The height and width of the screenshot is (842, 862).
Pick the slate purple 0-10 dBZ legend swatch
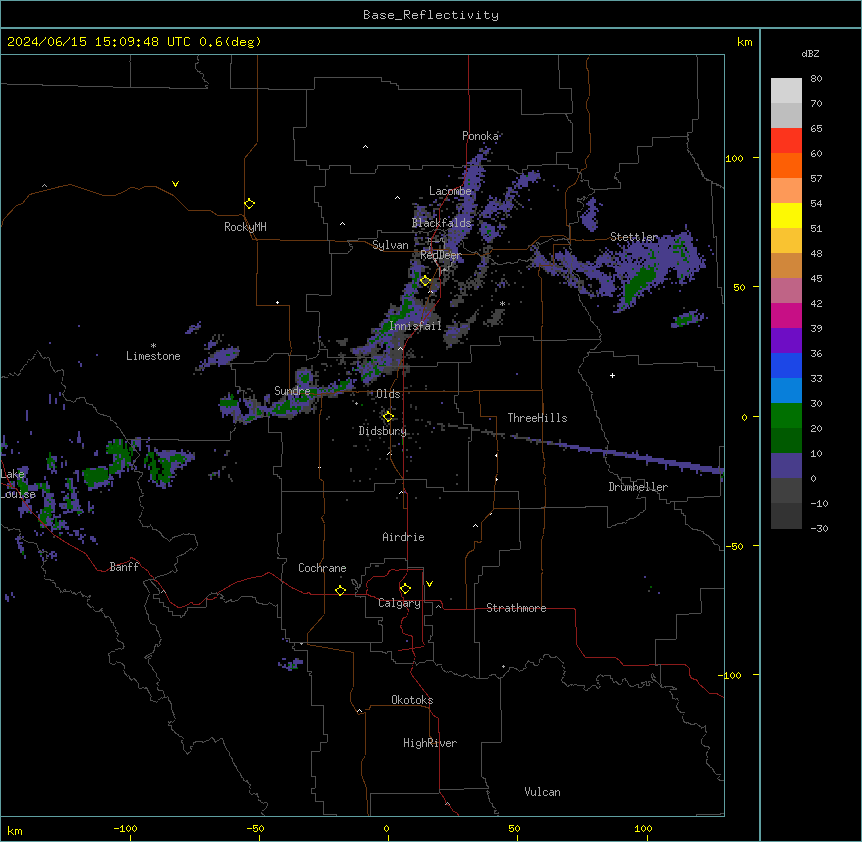[786, 466]
